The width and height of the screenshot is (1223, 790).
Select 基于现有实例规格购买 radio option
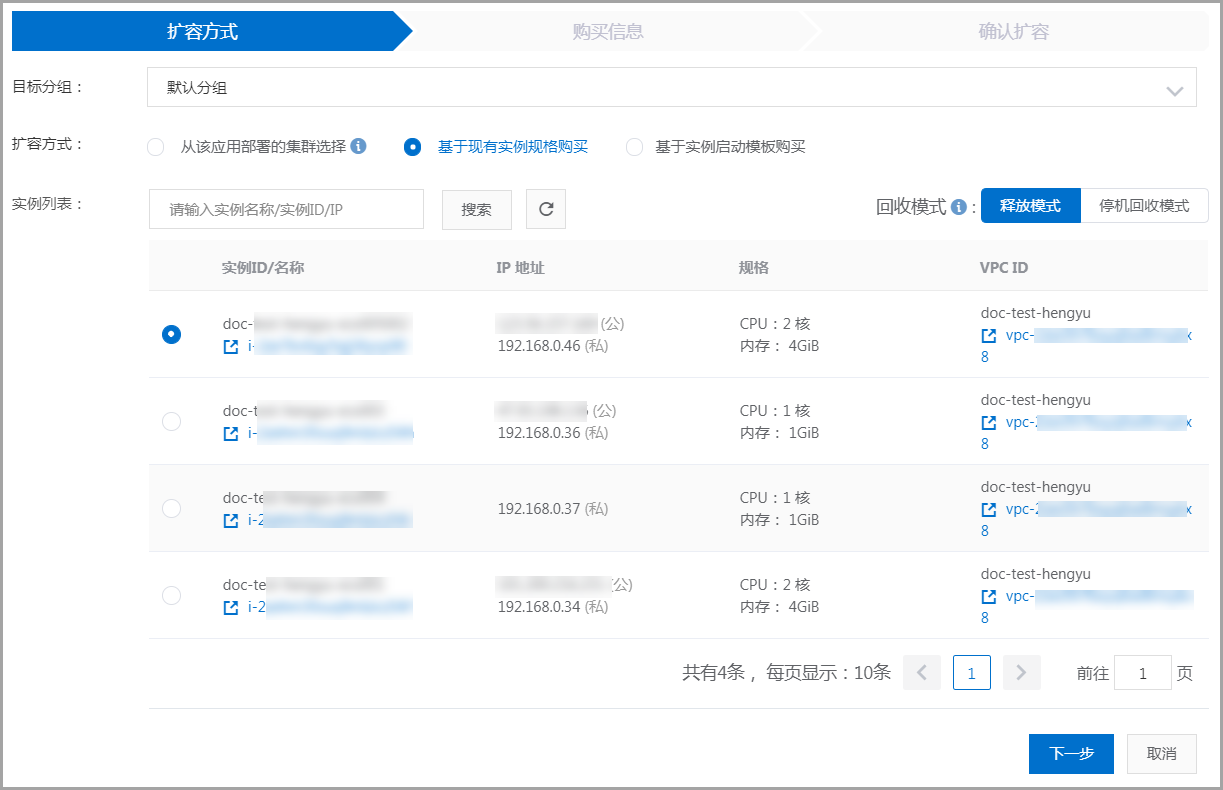click(412, 147)
